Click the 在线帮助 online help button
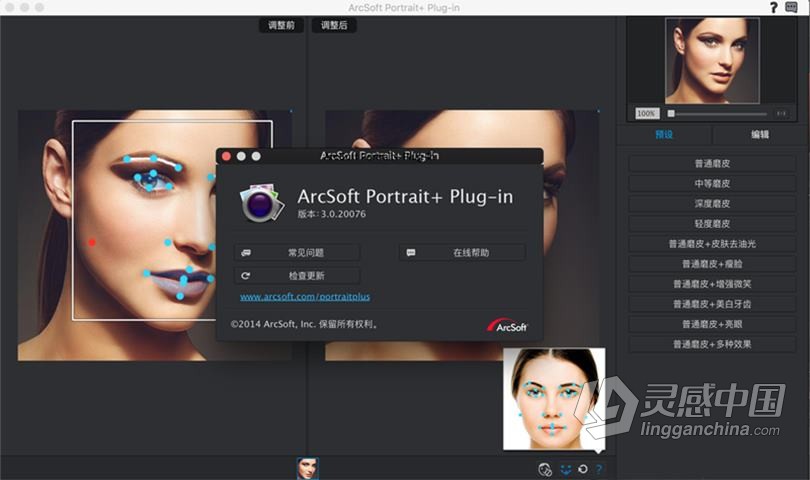The width and height of the screenshot is (810, 480). coord(462,253)
